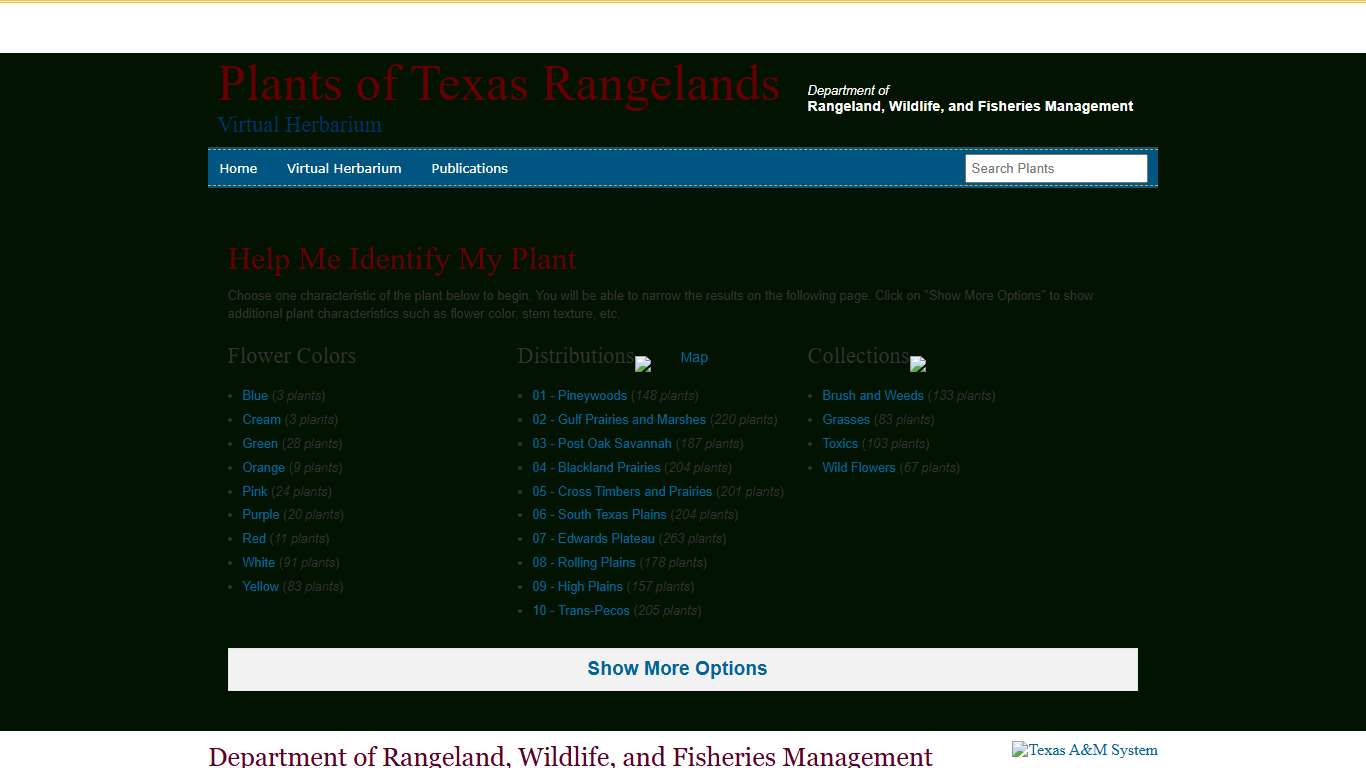Open the Toxics plant collection
Image resolution: width=1366 pixels, height=768 pixels.
point(840,443)
